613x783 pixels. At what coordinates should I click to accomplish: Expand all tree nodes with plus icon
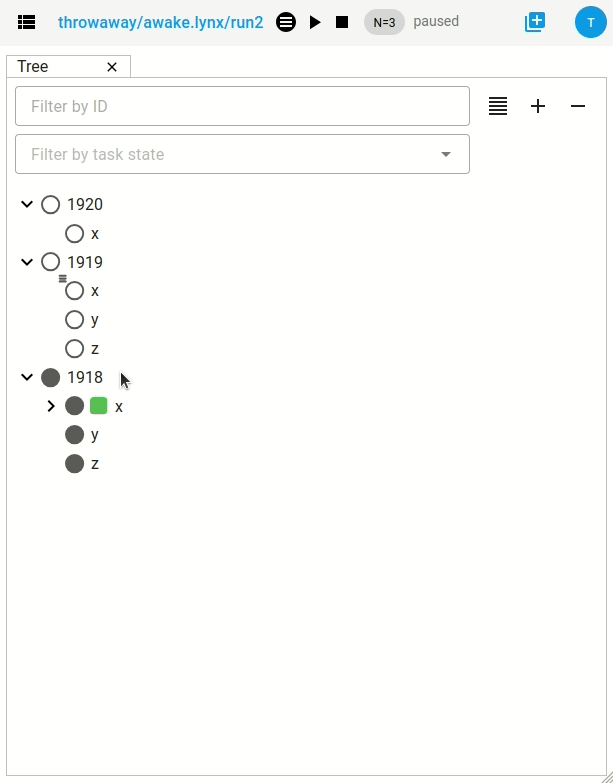pyautogui.click(x=538, y=106)
